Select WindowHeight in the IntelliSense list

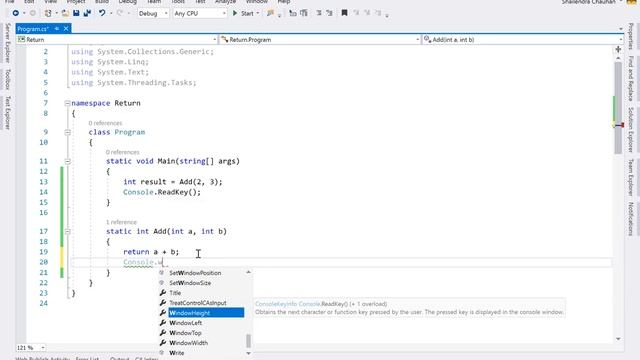click(207, 313)
